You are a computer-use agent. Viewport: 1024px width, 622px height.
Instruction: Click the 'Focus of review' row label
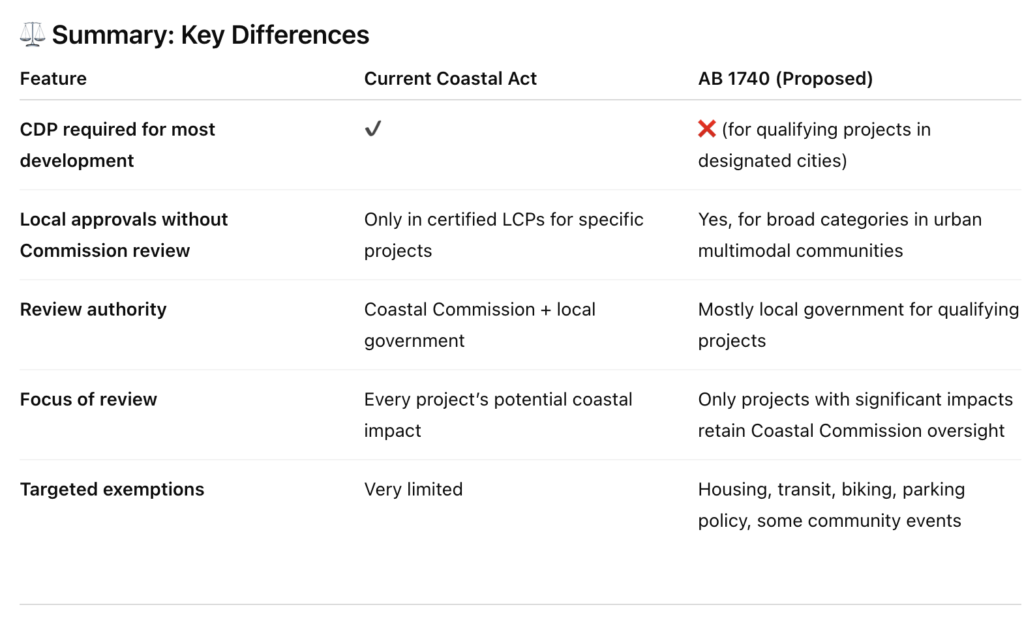click(x=88, y=399)
